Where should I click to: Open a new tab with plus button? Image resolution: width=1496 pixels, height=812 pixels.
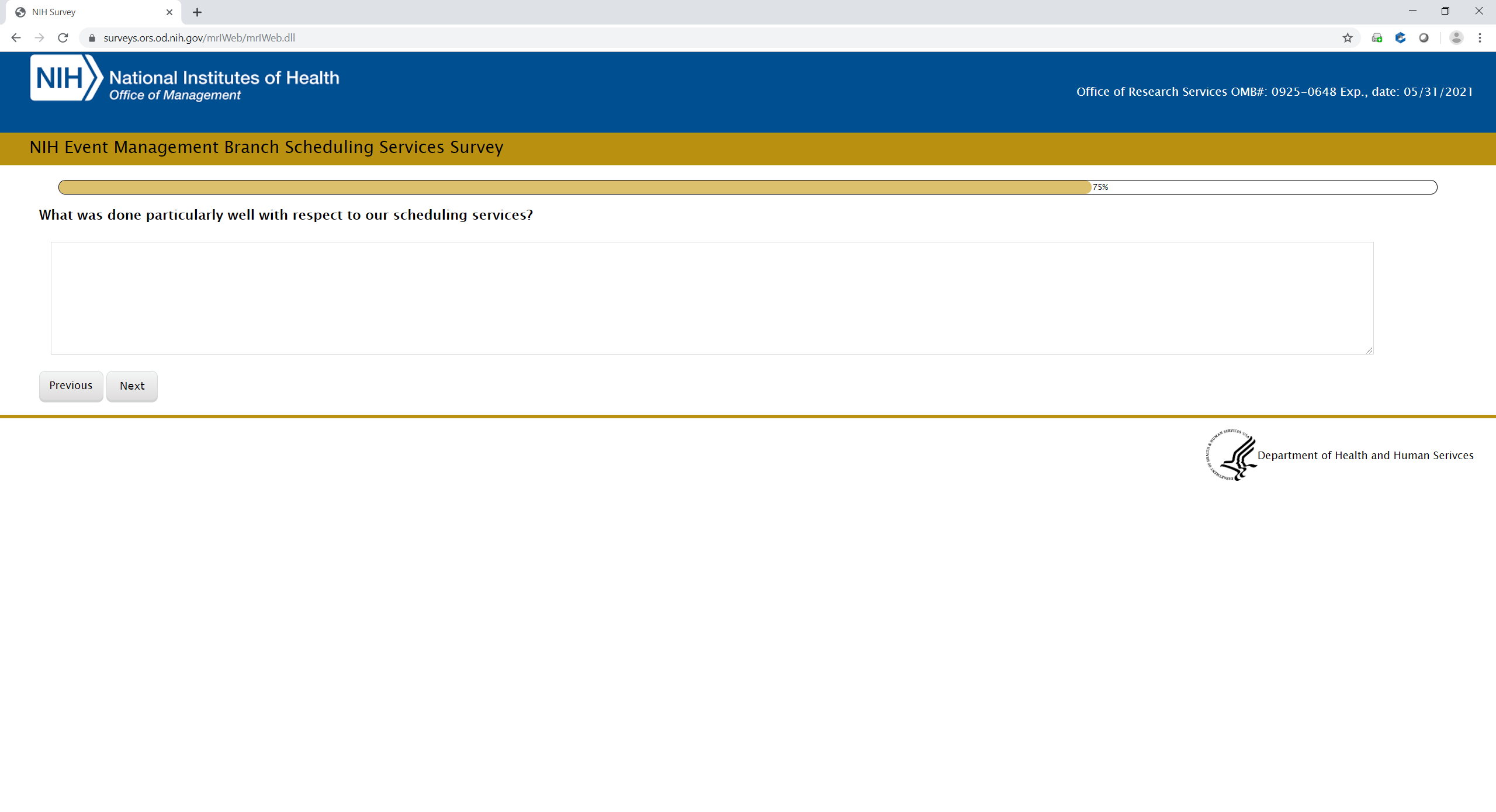[x=198, y=12]
